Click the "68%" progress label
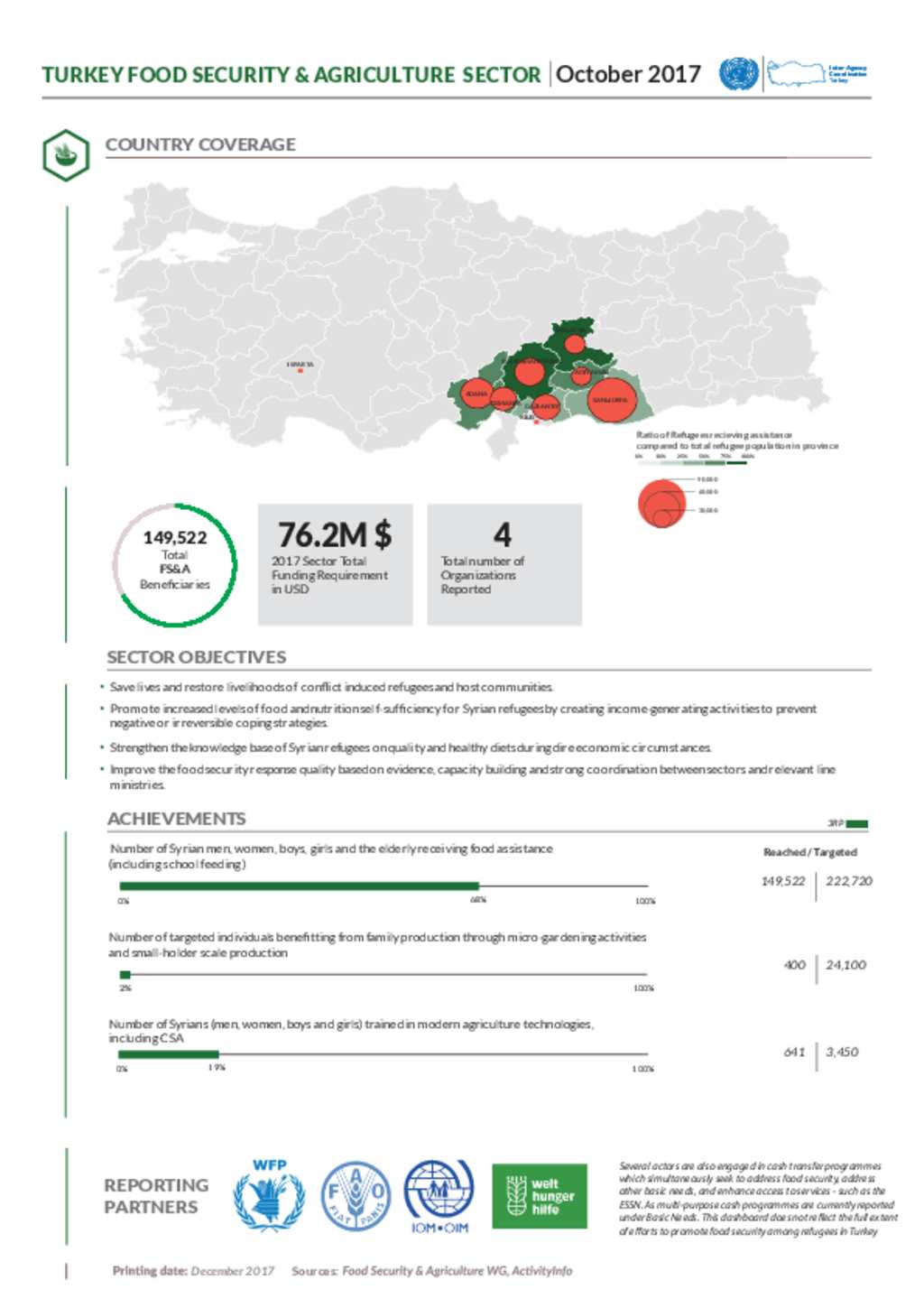924x1308 pixels. (478, 900)
